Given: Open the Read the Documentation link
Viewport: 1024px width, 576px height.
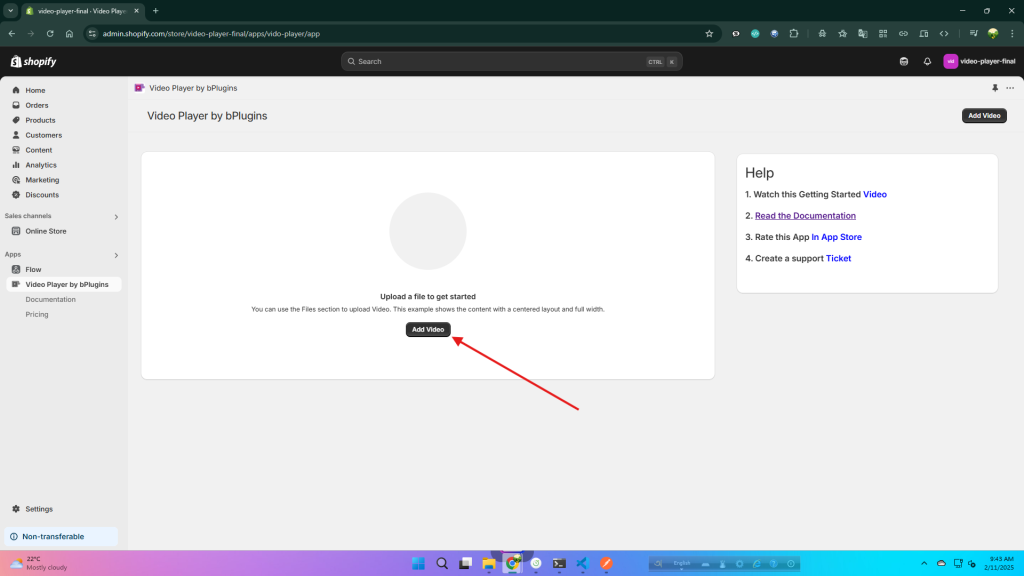Looking at the screenshot, I should [x=805, y=216].
